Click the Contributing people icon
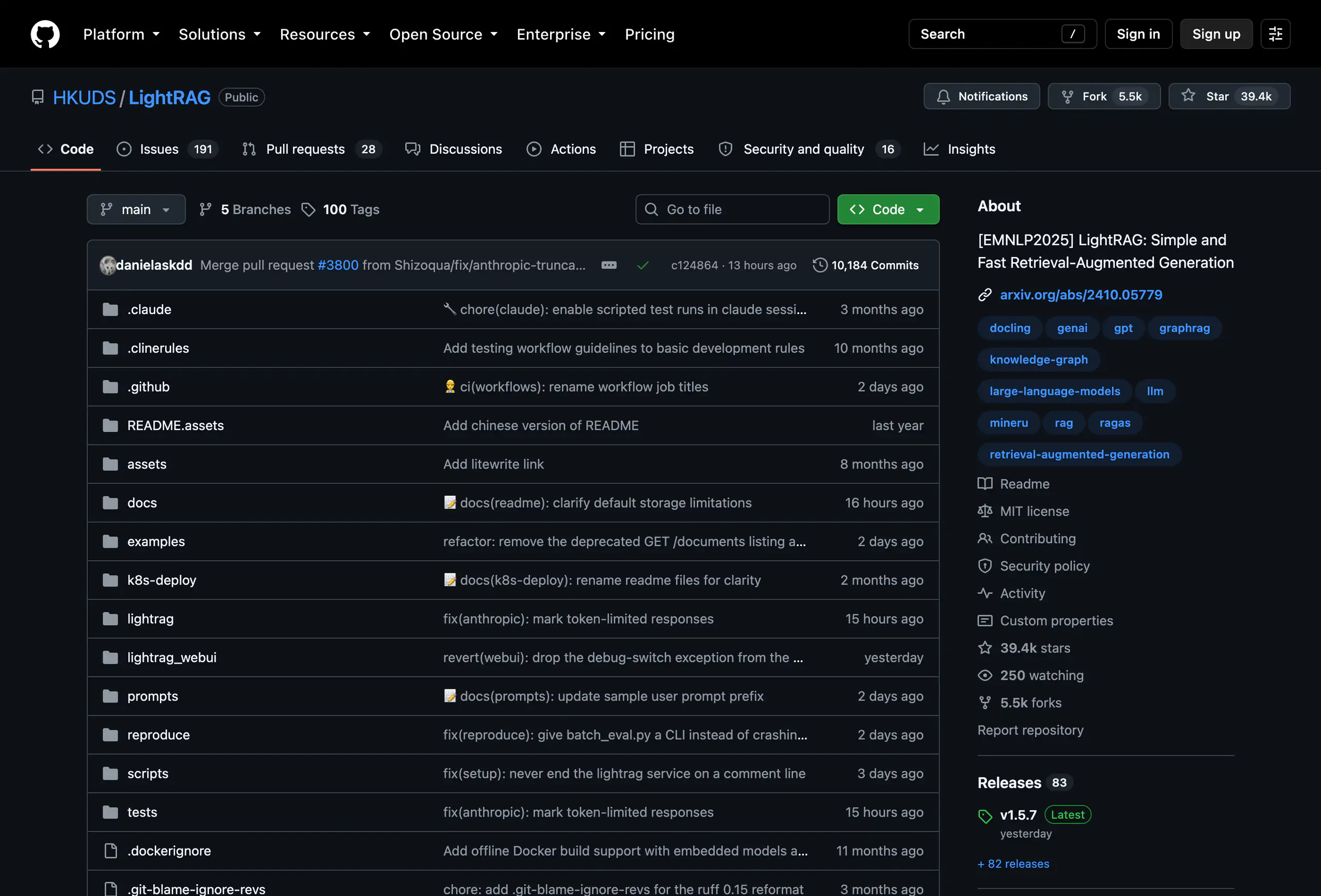Screen dimensions: 1321x896 (x=985, y=539)
